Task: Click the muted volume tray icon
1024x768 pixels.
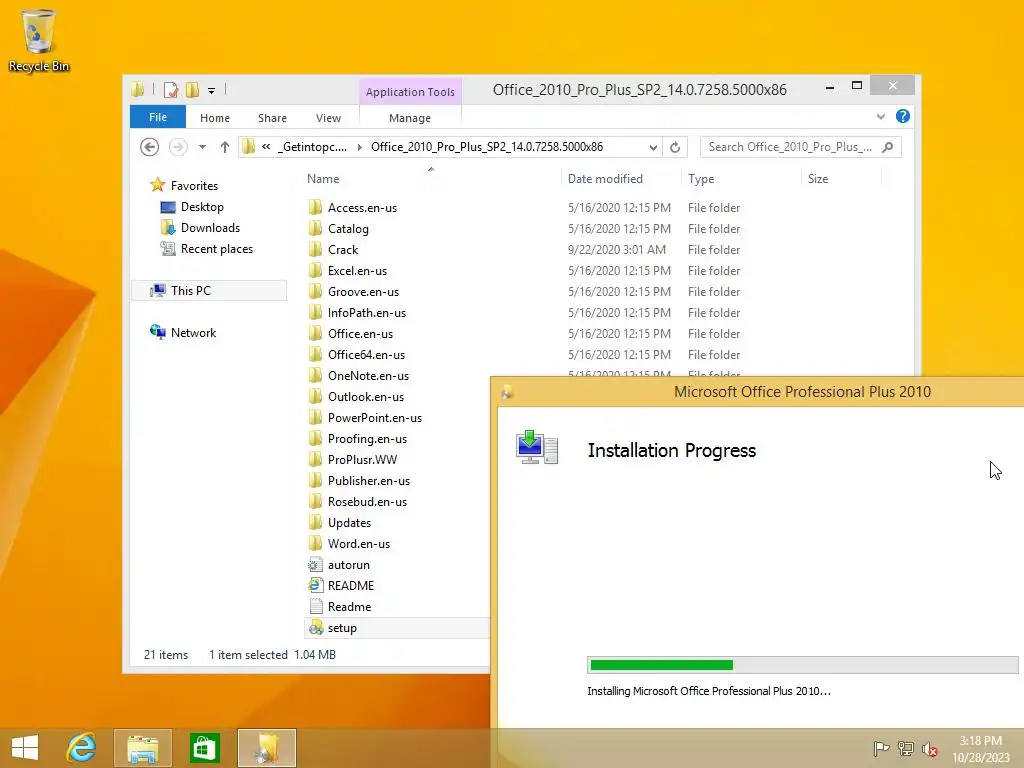Action: (929, 748)
